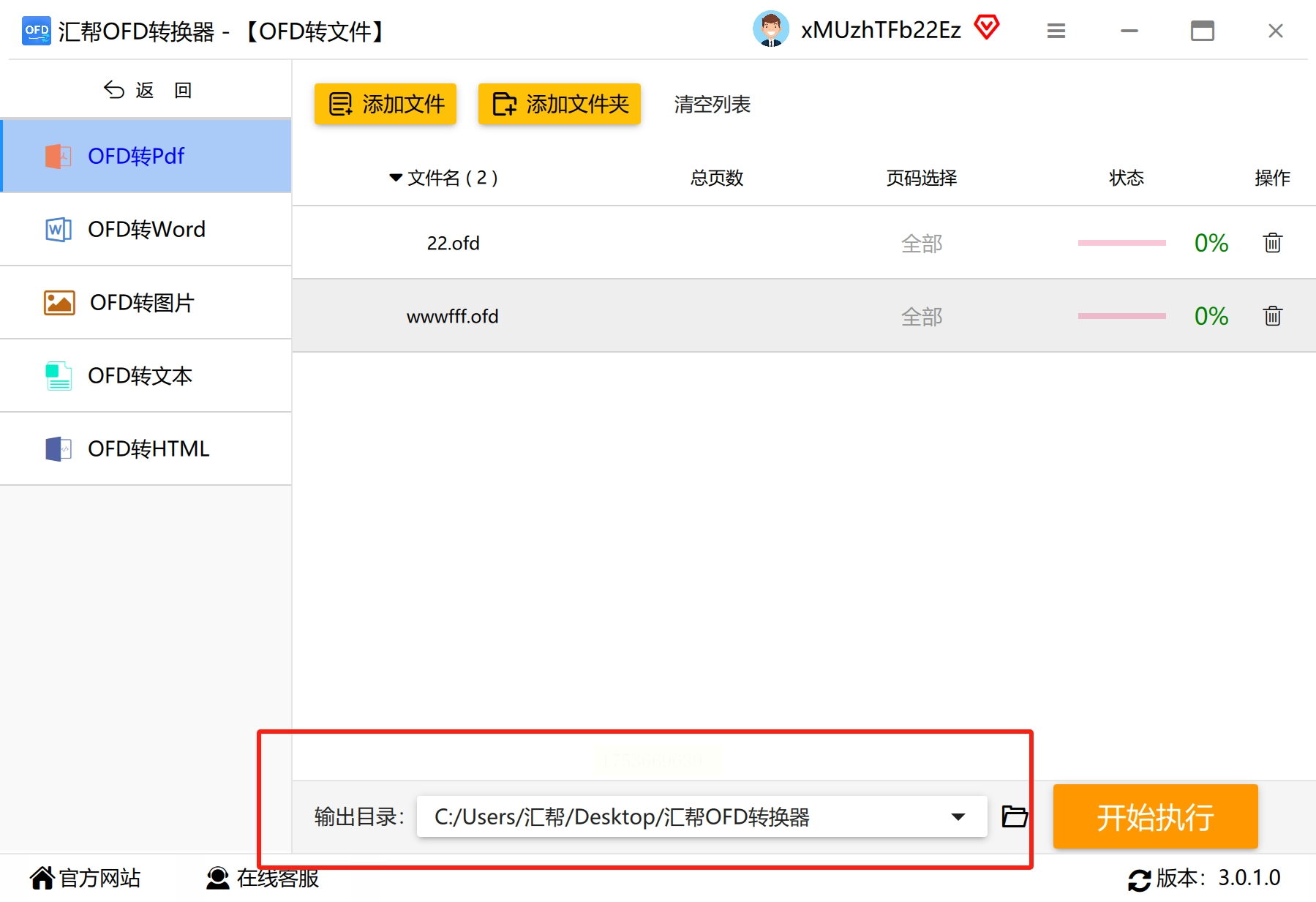This screenshot has width=1316, height=902.
Task: Go back via 返回 label
Action: tap(164, 90)
